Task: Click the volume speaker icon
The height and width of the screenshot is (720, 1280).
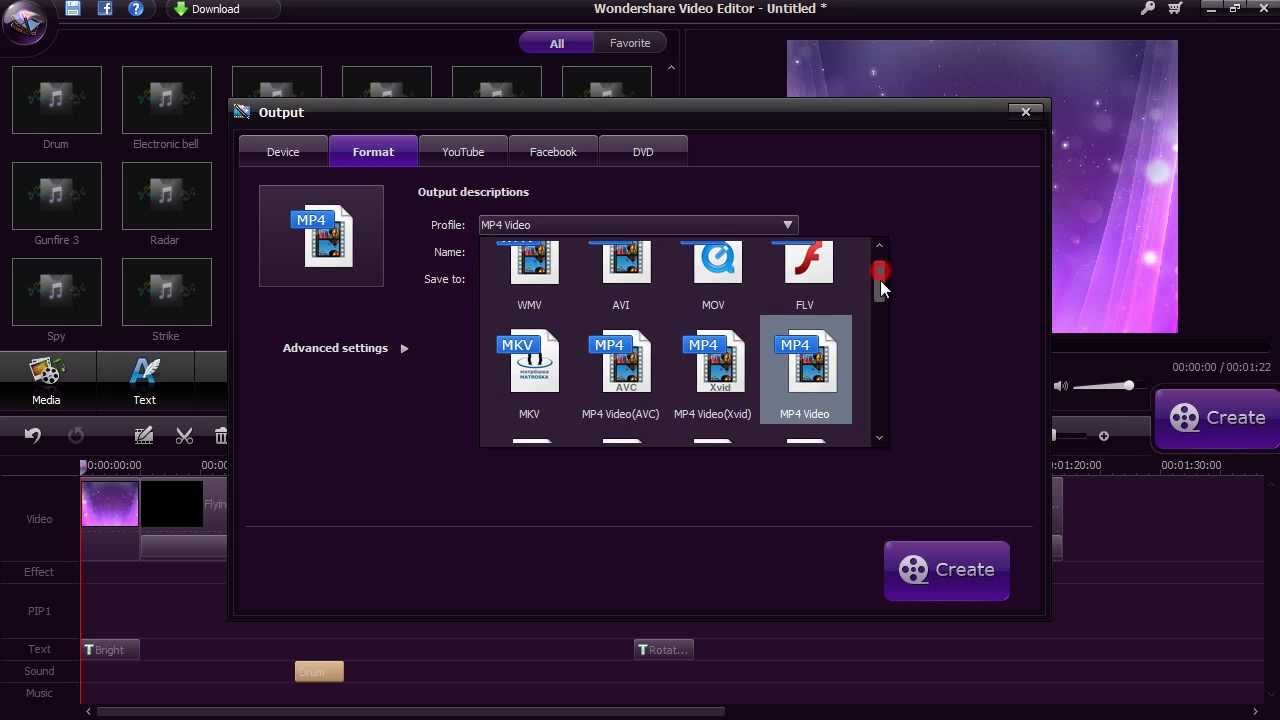Action: (1061, 386)
